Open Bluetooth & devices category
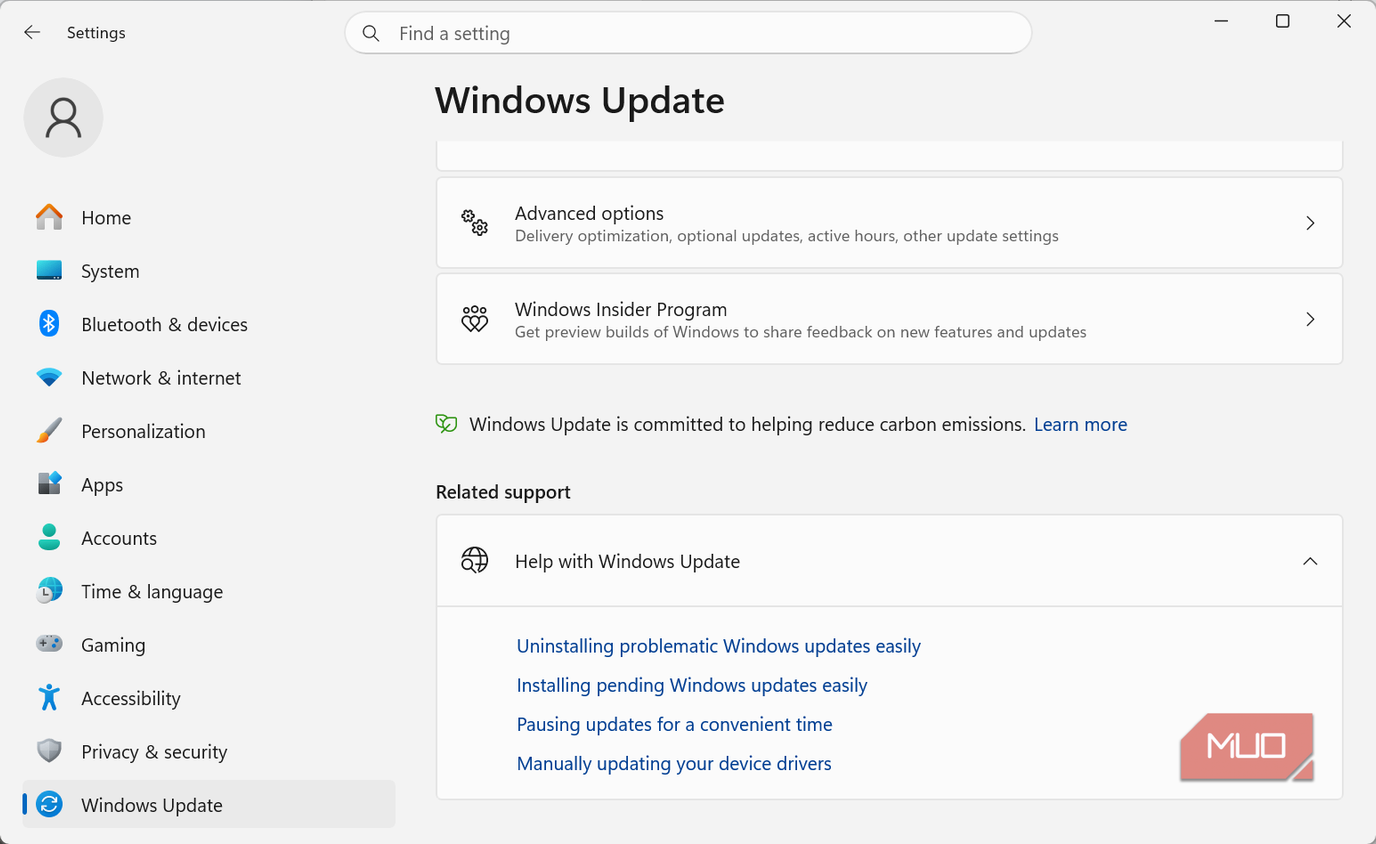This screenshot has width=1376, height=844. point(209,324)
